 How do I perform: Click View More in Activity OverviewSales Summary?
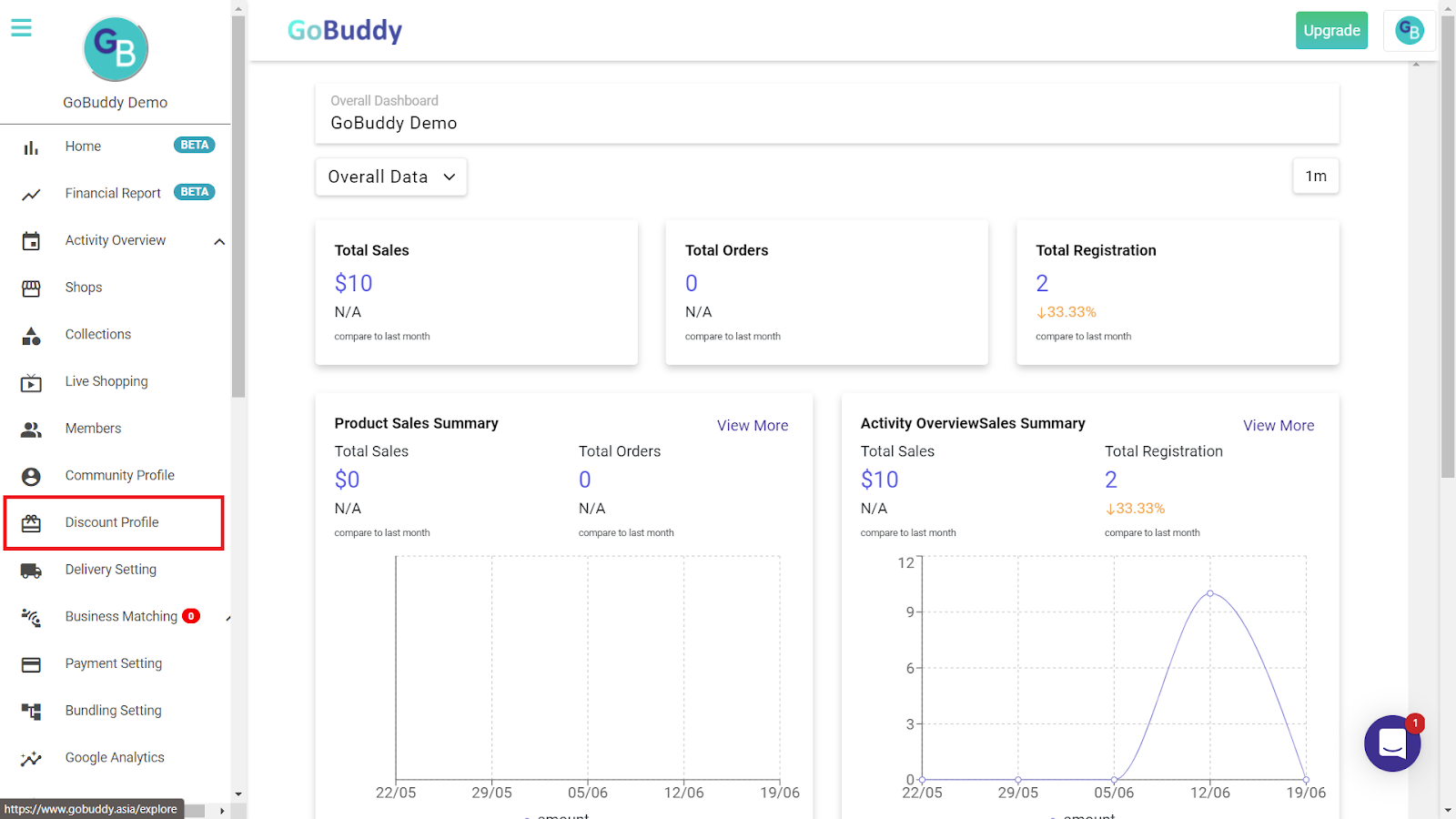[x=1279, y=425]
